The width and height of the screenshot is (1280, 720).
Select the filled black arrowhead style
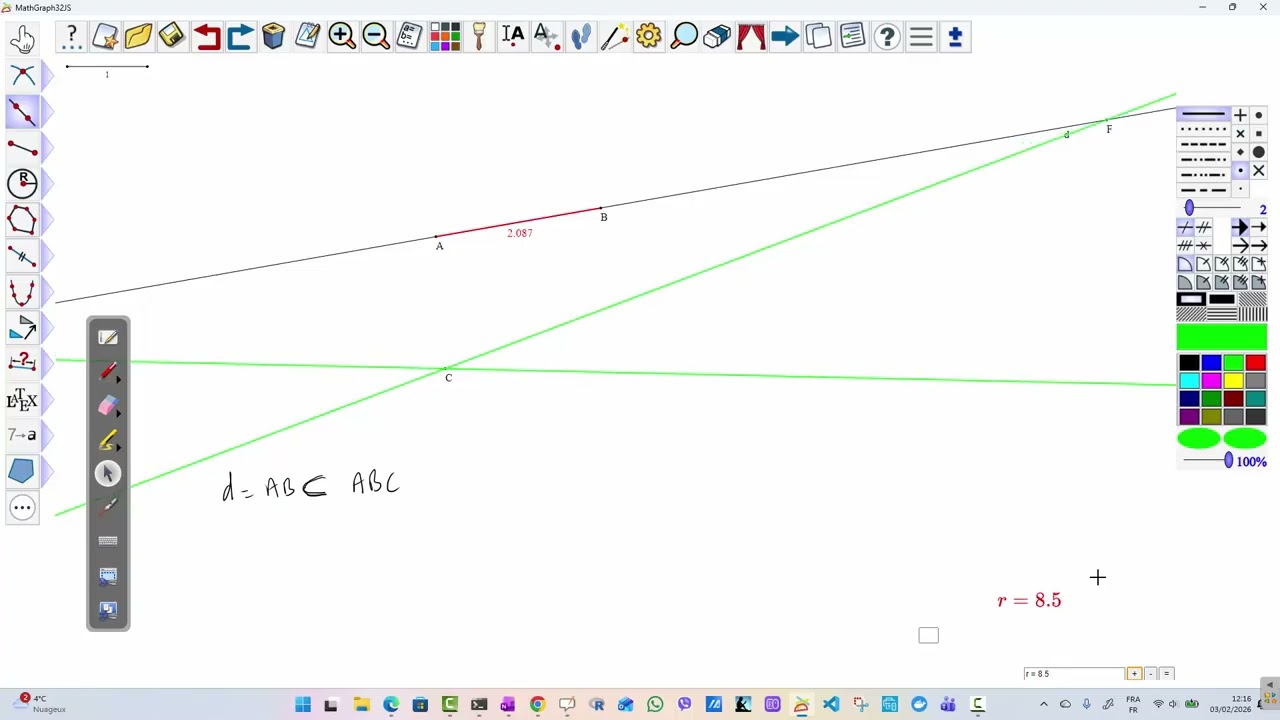point(1240,228)
